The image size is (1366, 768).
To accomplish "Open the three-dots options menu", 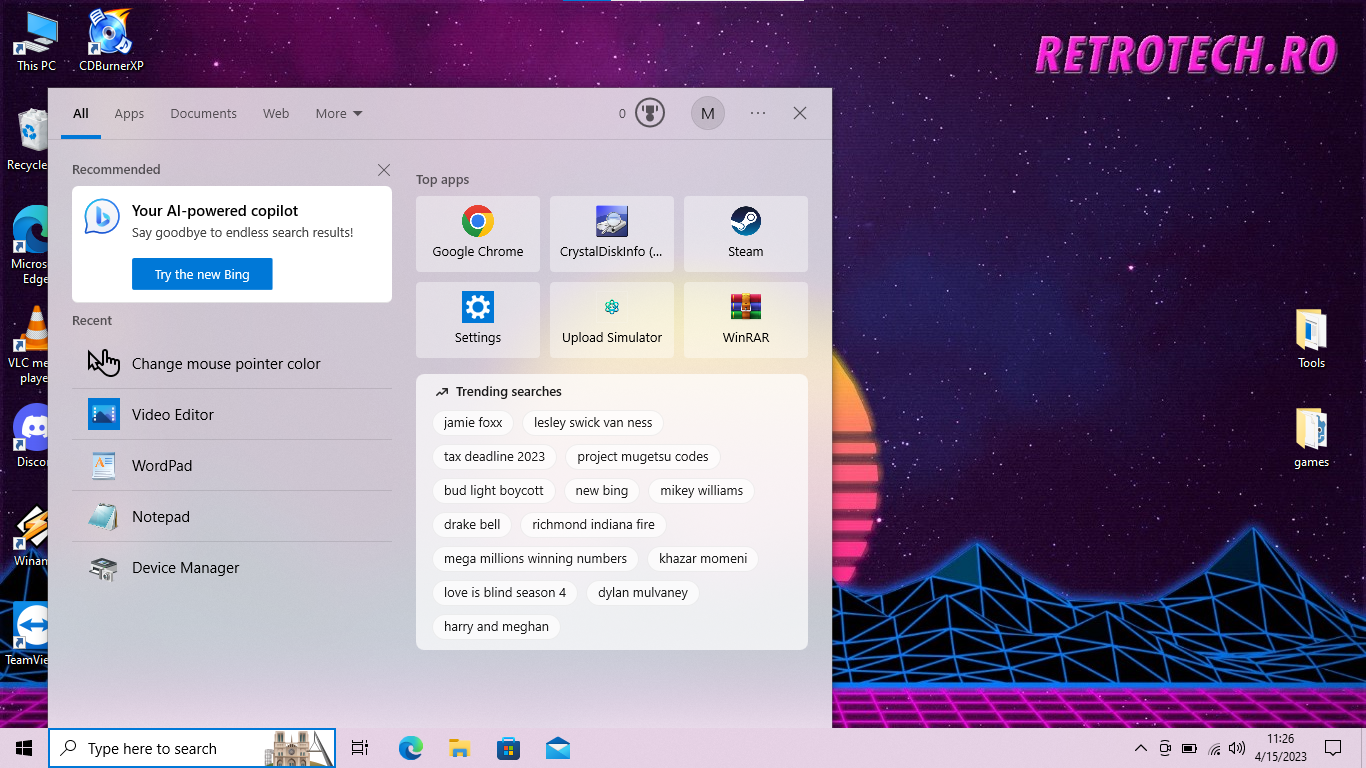I will (x=758, y=113).
